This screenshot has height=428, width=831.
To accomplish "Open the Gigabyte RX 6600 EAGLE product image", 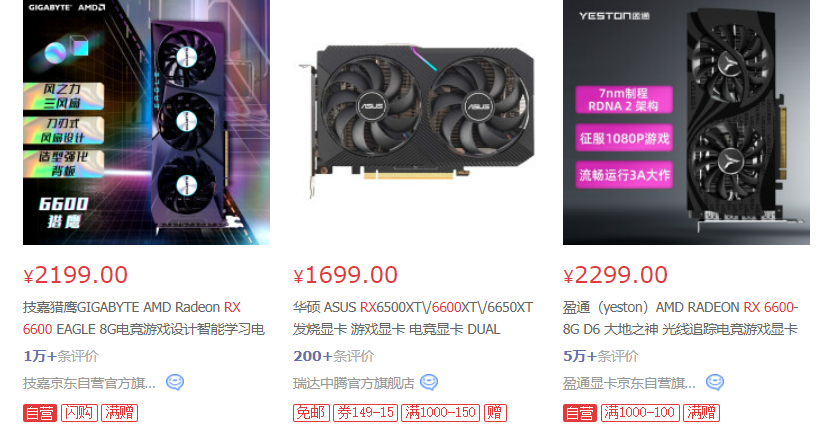I will (146, 122).
